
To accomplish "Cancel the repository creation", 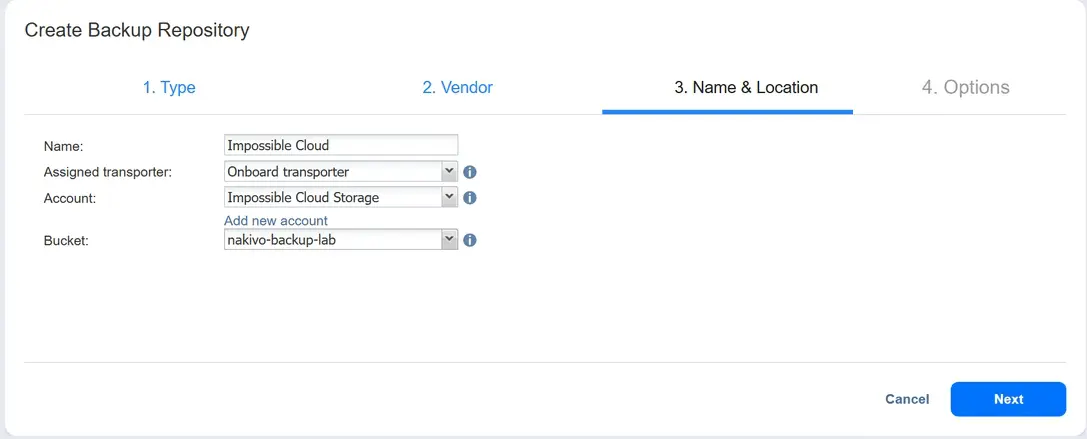I will [x=907, y=399].
